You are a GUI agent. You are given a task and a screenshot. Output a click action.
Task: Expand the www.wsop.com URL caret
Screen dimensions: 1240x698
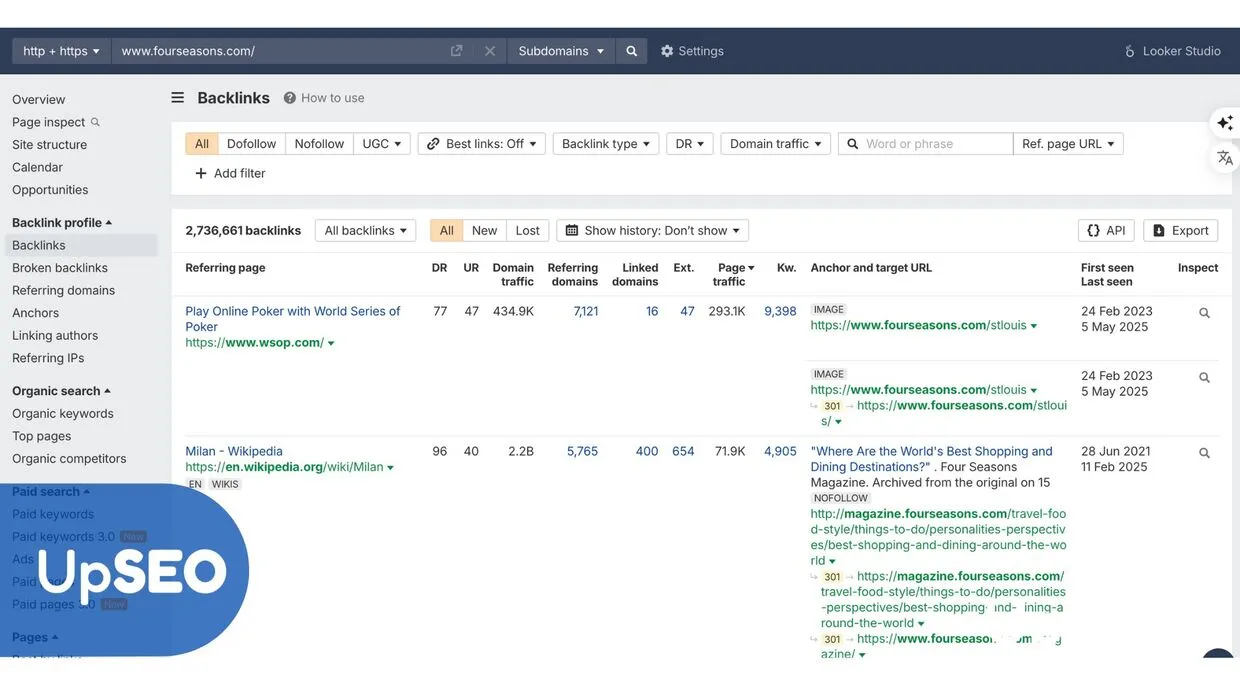331,343
